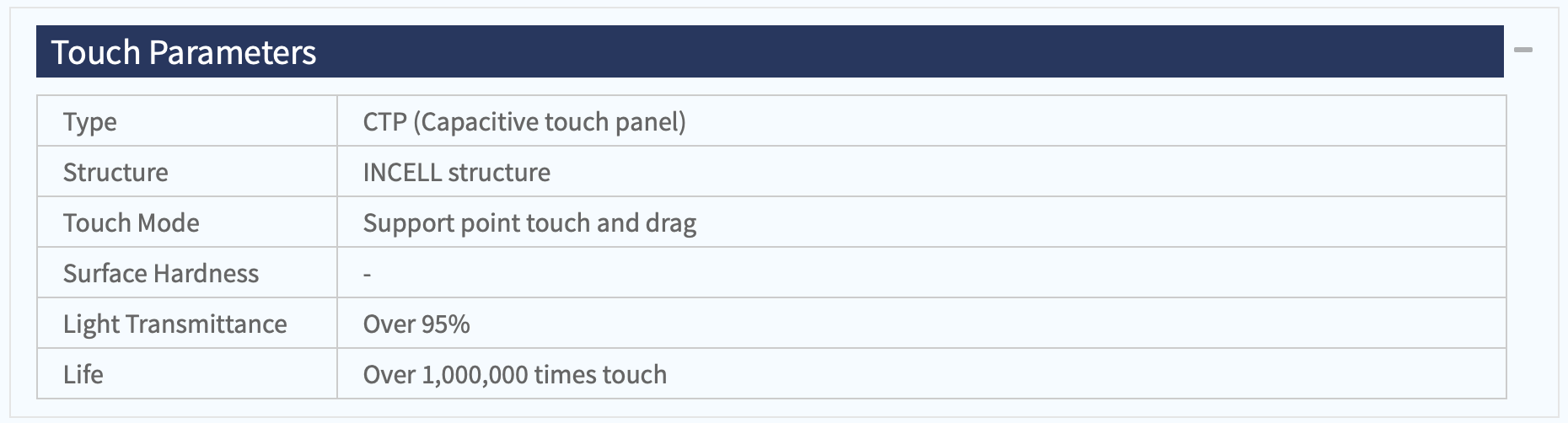1568x423 pixels.
Task: Select the Life row label
Action: pyautogui.click(x=83, y=374)
